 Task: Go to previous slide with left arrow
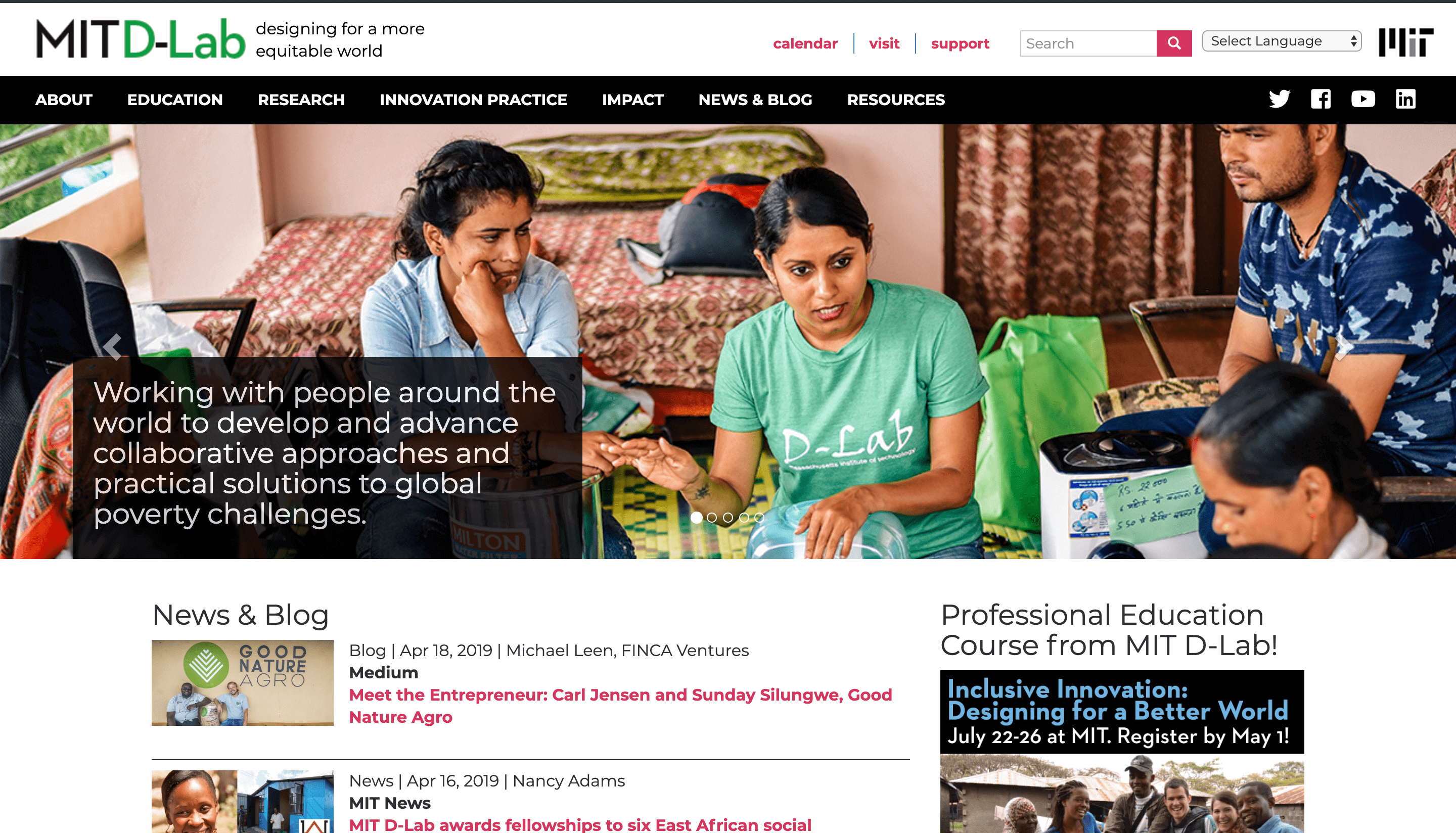point(113,347)
